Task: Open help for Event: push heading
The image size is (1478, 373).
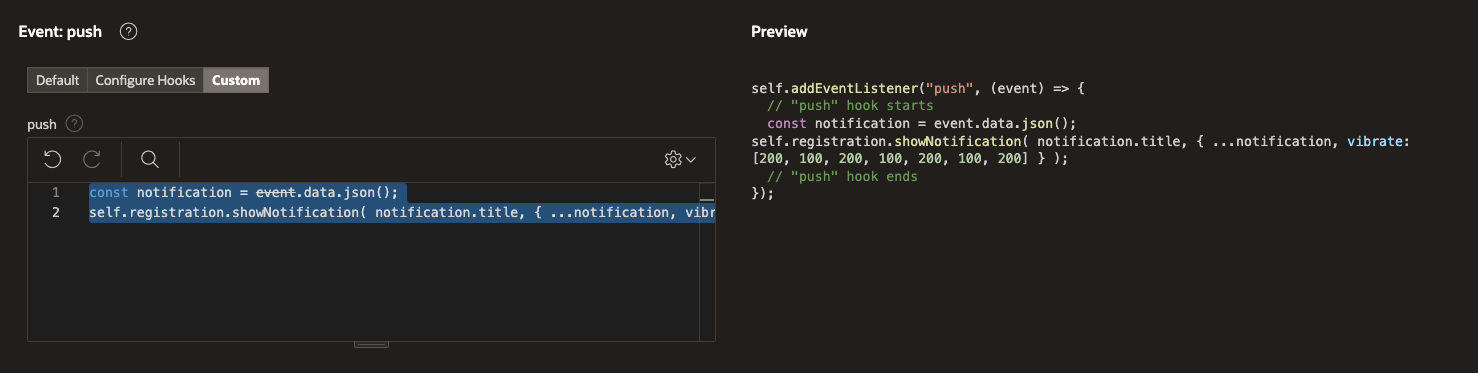Action: tap(128, 32)
